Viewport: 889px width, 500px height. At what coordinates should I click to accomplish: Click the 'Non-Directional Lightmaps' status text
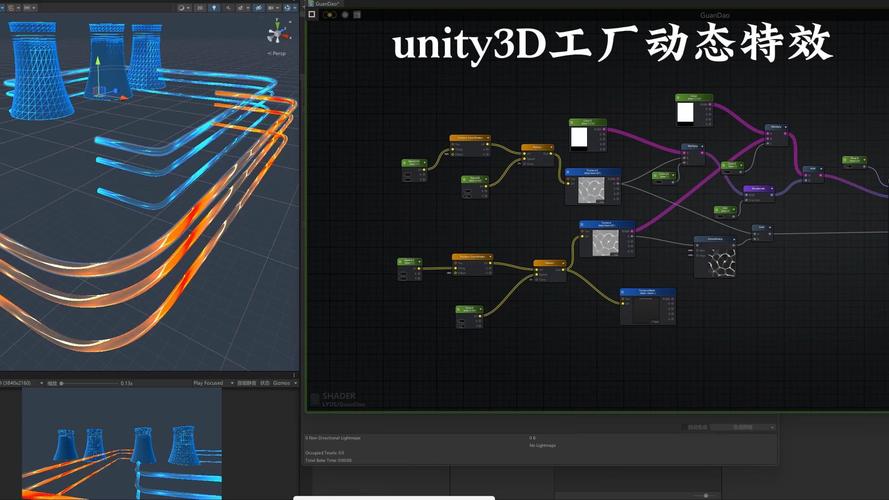pyautogui.click(x=333, y=438)
